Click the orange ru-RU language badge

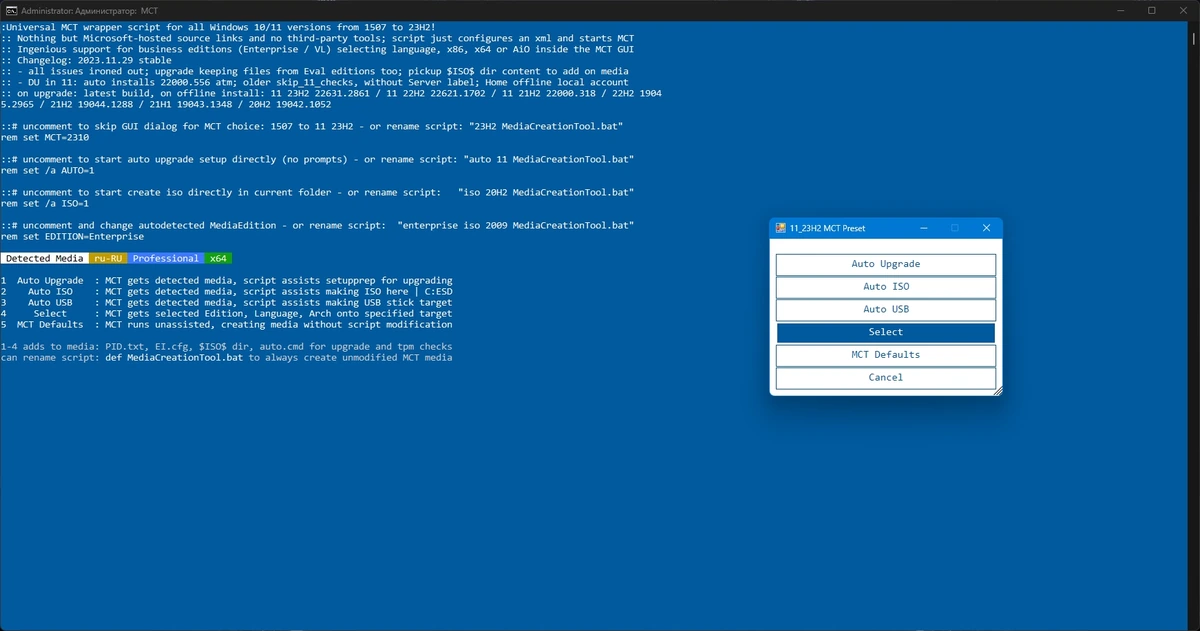tap(108, 258)
